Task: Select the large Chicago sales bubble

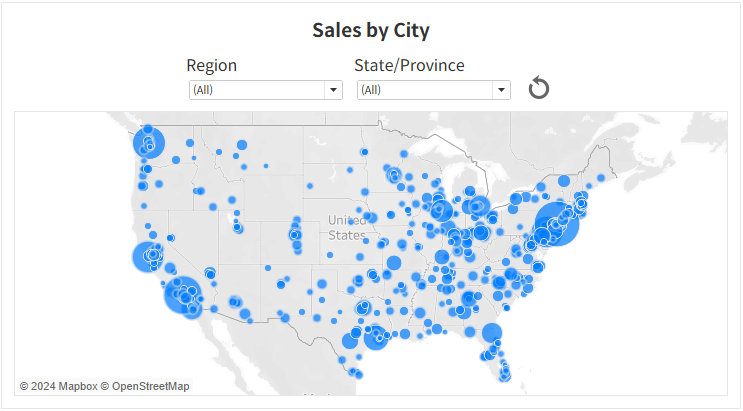Action: coord(442,210)
